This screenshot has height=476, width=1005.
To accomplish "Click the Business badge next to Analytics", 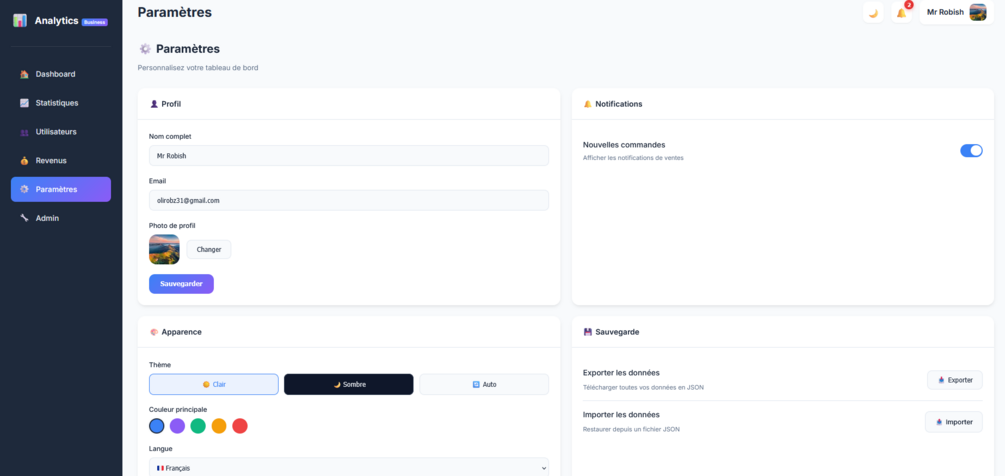I will tap(95, 22).
